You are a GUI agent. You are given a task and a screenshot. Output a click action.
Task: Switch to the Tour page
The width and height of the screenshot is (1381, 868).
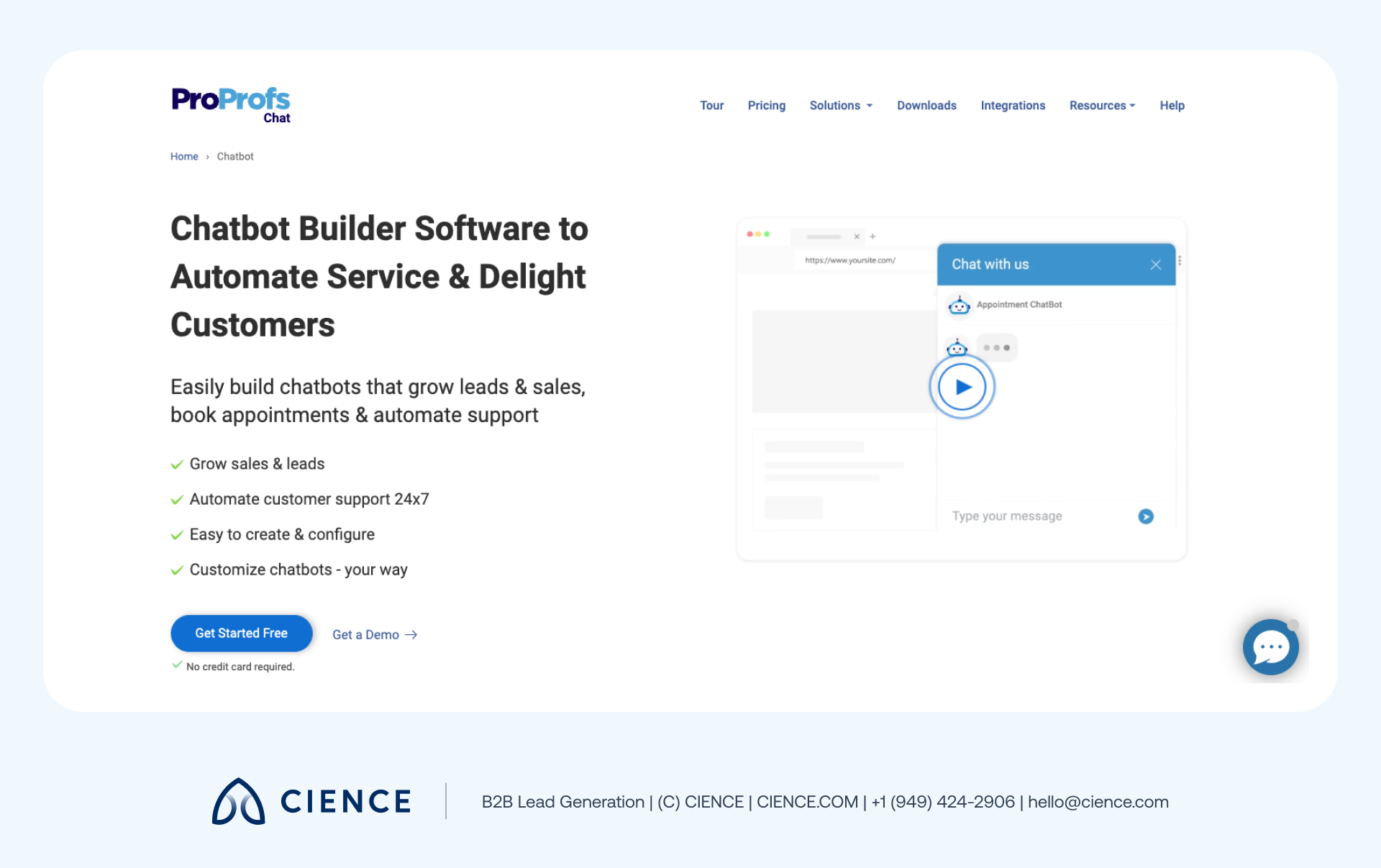click(x=711, y=105)
